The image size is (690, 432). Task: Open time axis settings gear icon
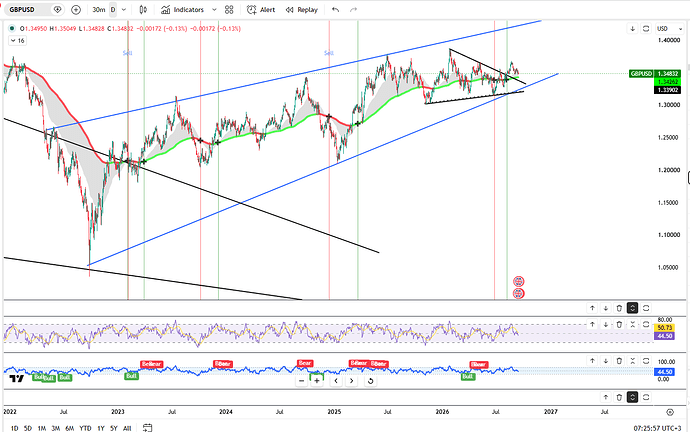[x=670, y=412]
